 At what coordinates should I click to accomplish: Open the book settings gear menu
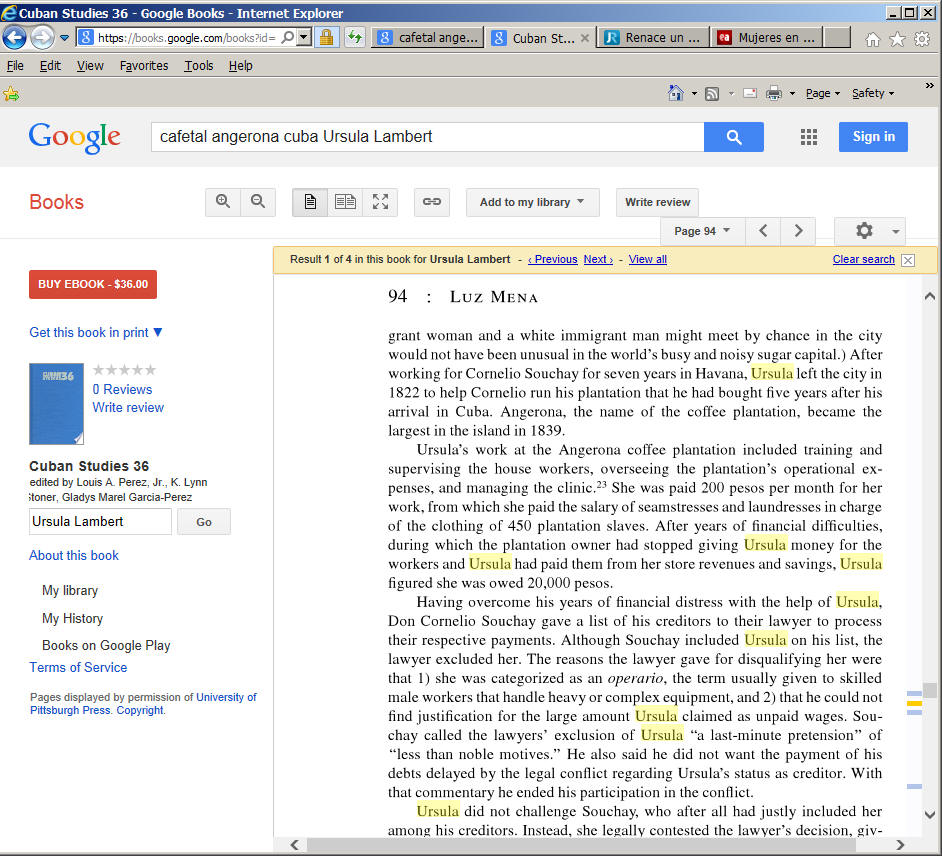click(x=870, y=231)
